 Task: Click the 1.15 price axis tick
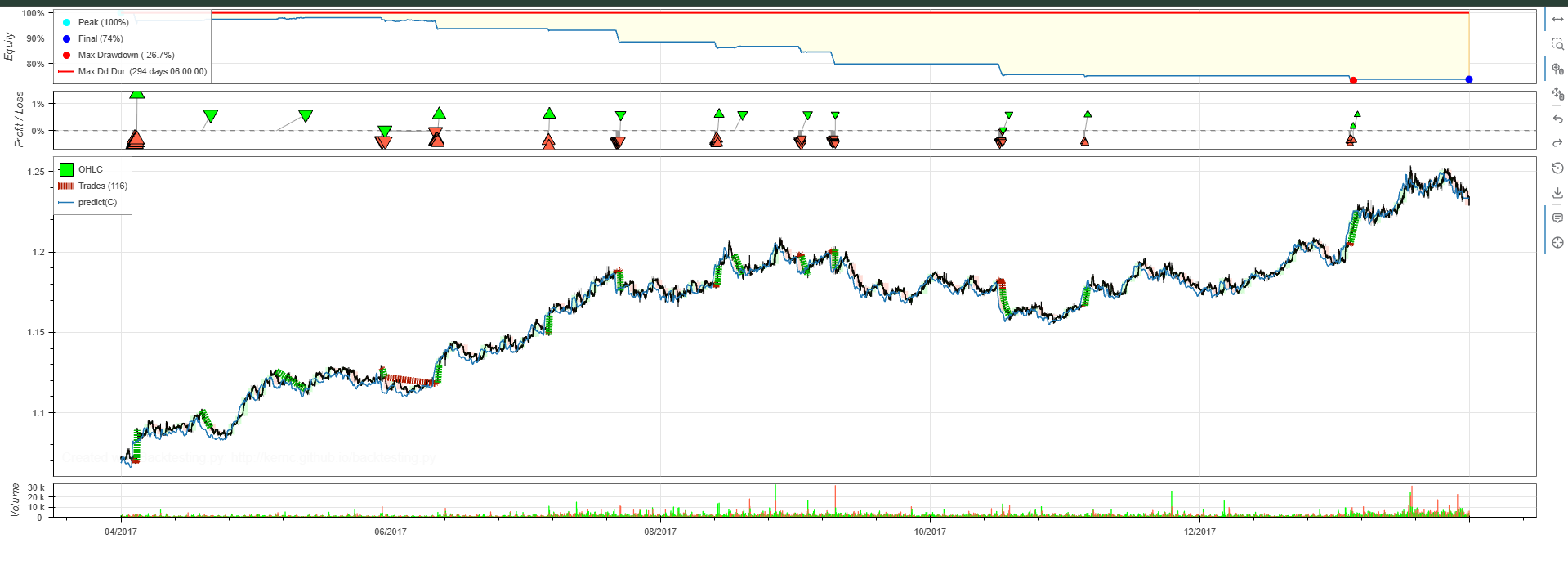[36, 332]
